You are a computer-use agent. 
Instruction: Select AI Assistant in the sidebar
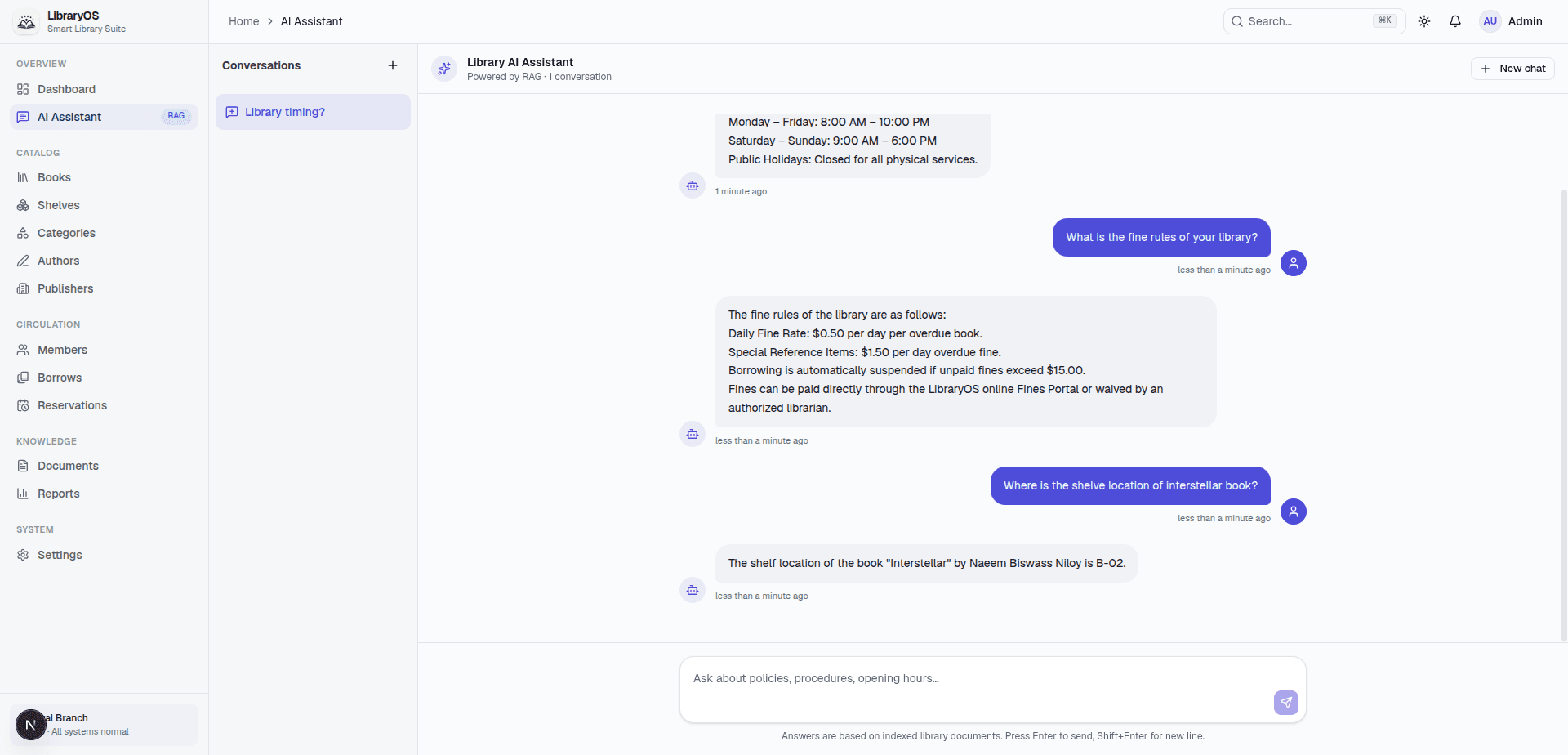104,117
